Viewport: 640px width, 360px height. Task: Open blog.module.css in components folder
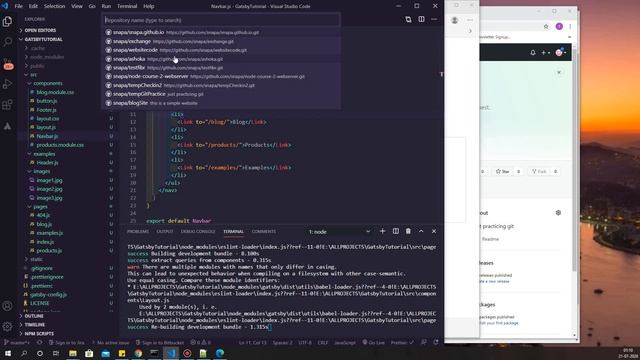[55, 92]
